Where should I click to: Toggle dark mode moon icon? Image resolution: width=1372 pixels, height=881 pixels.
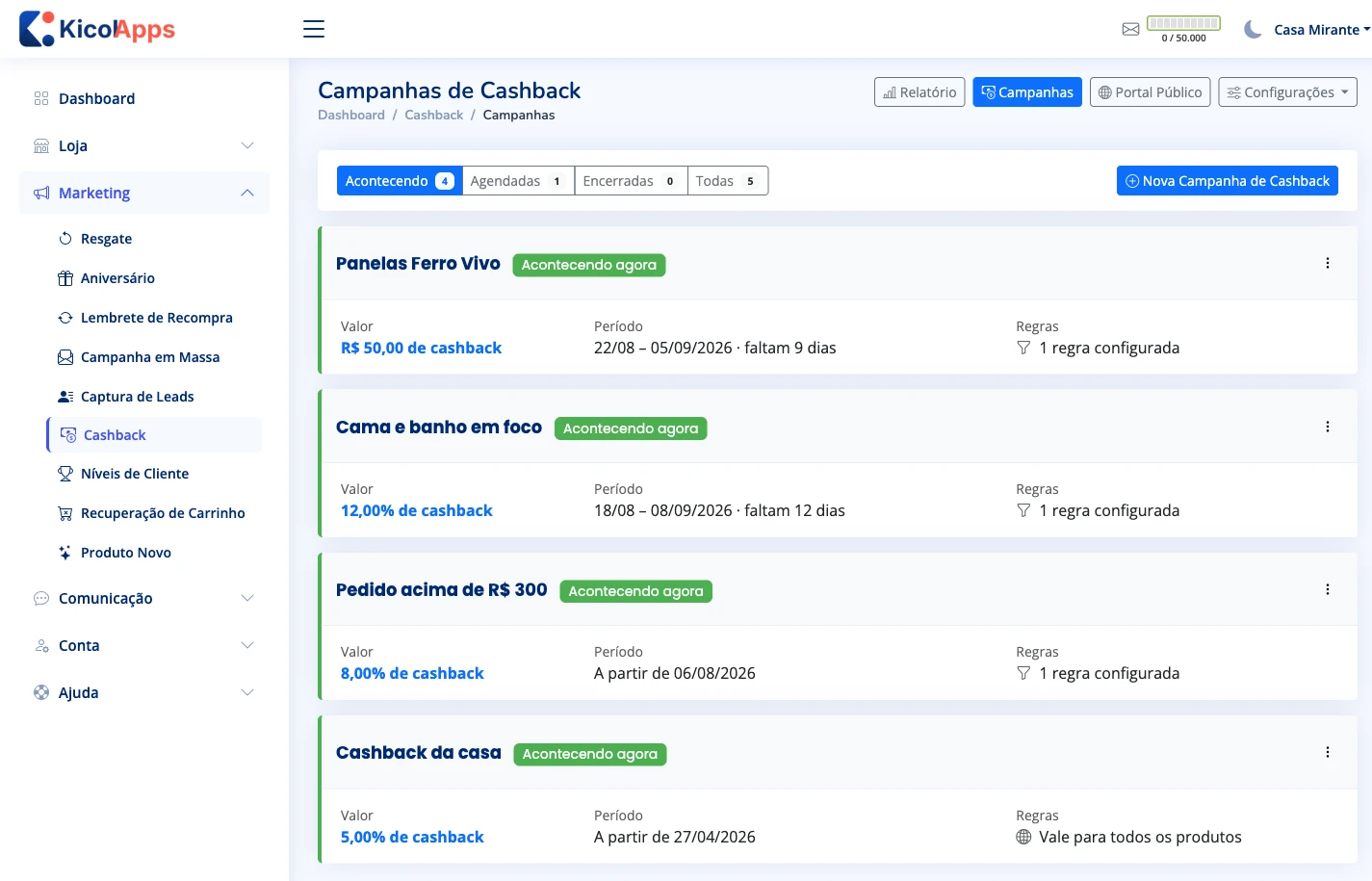click(1253, 30)
